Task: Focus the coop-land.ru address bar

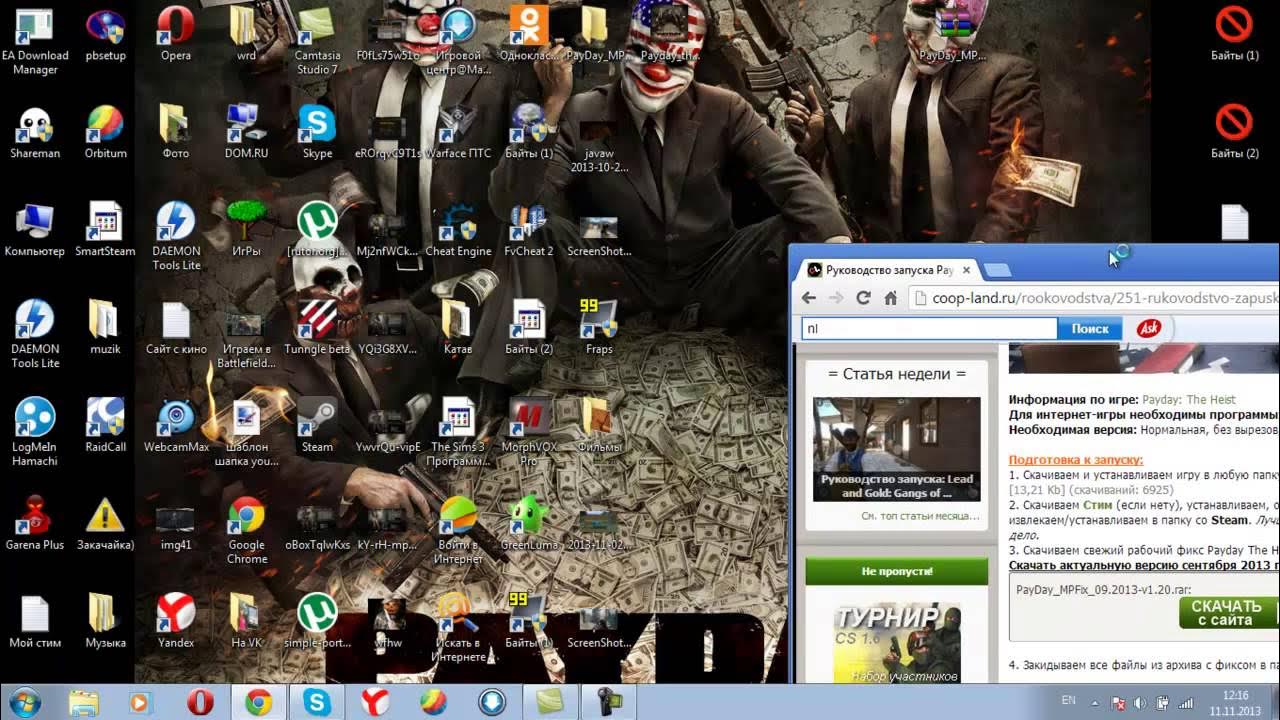Action: [x=1094, y=298]
